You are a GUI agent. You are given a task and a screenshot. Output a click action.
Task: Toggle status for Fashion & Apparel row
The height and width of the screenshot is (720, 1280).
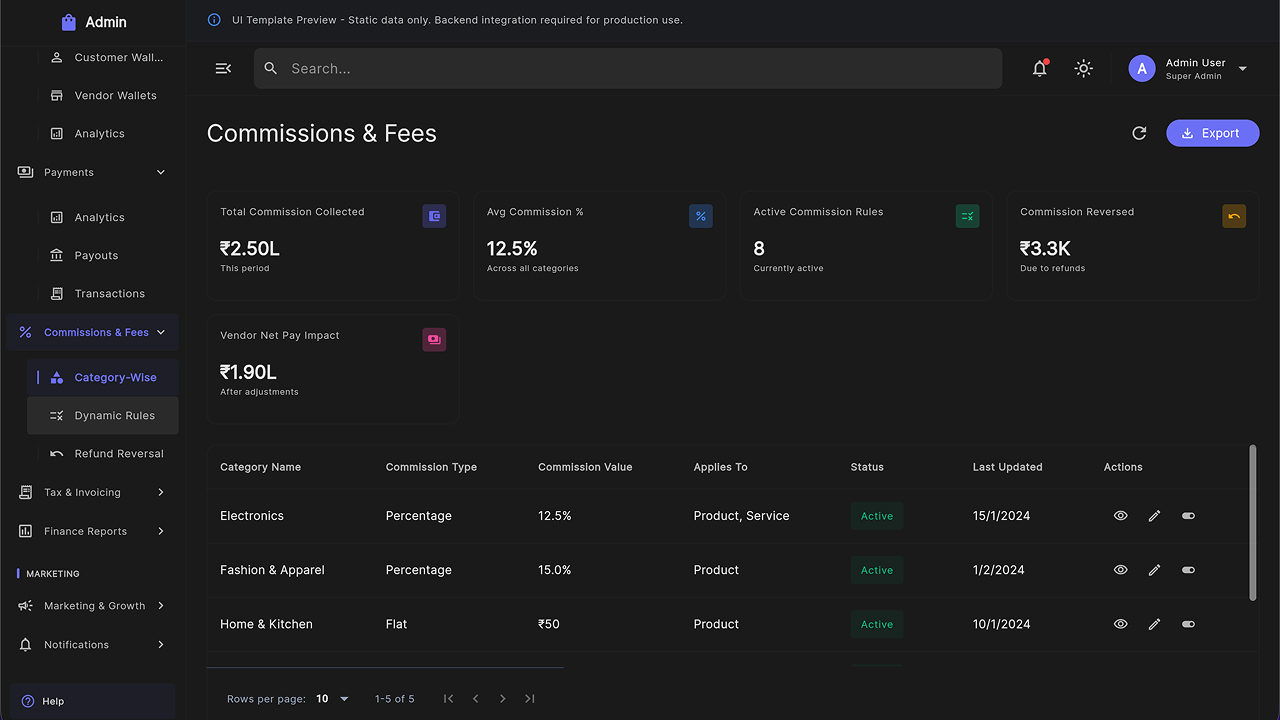[x=1188, y=570]
